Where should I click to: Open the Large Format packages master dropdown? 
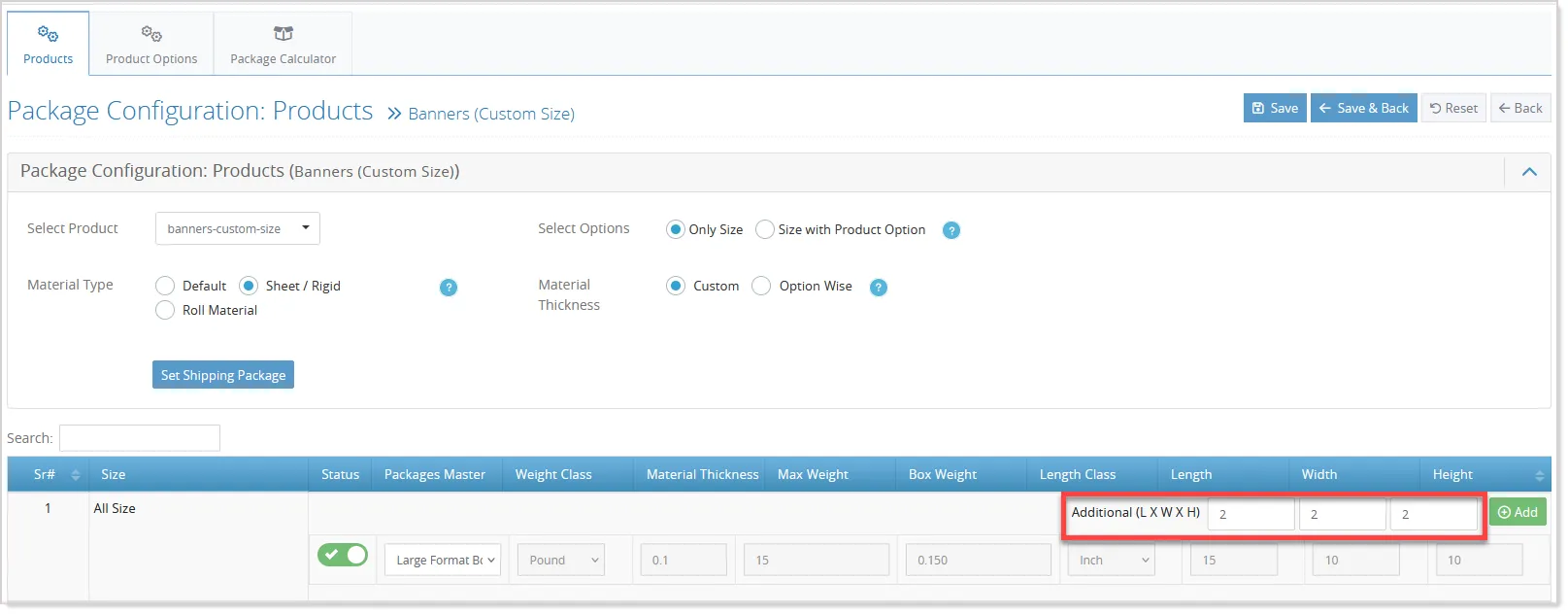(444, 560)
